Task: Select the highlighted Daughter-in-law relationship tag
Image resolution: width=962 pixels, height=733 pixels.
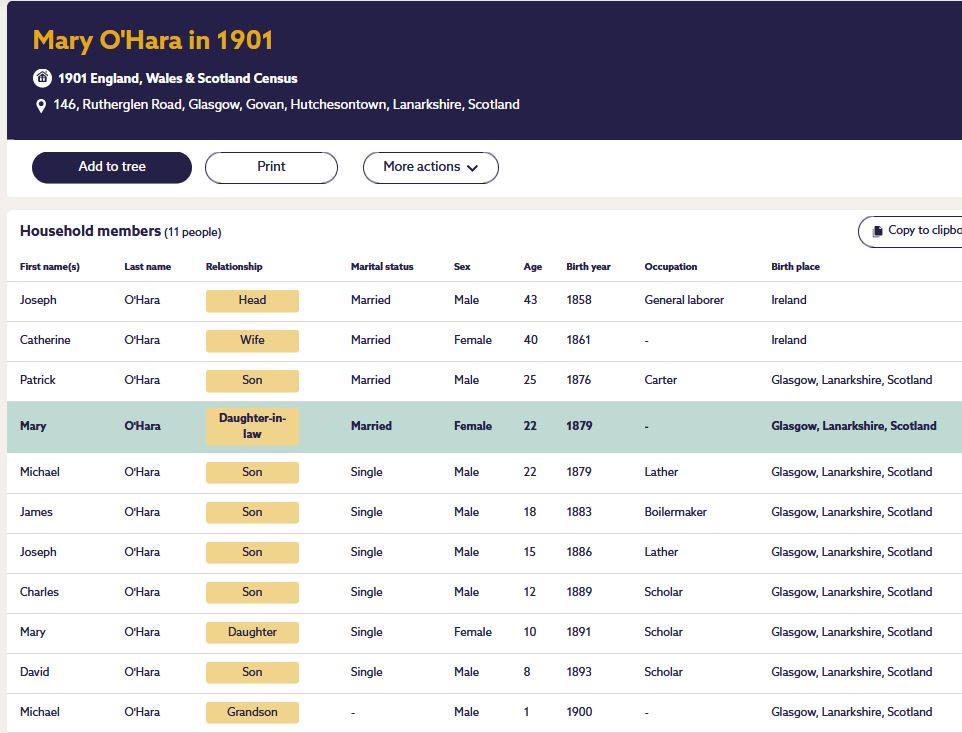Action: pyautogui.click(x=252, y=426)
